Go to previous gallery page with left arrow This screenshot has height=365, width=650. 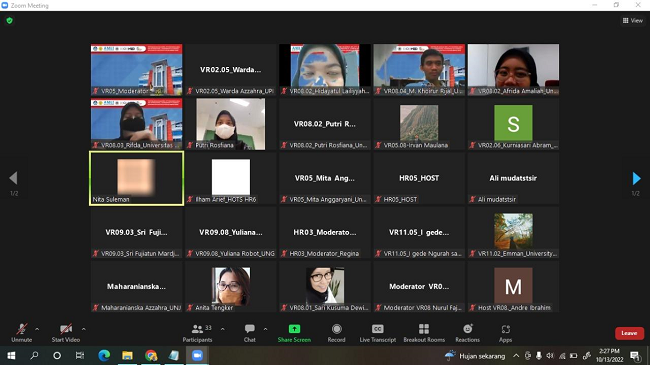point(13,178)
